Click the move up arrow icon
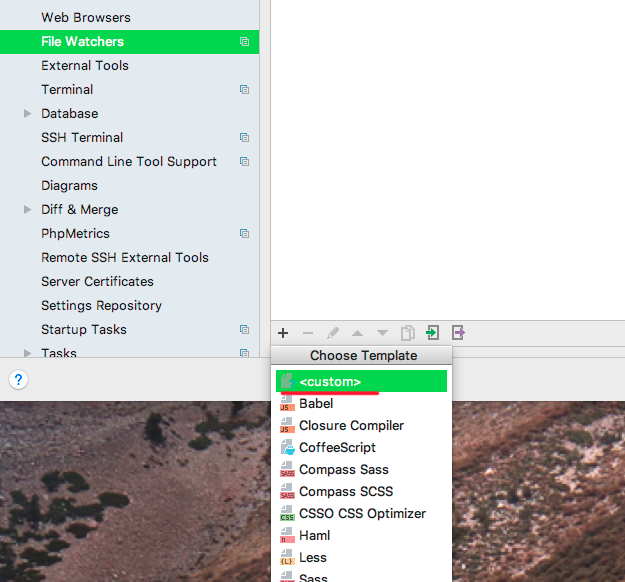This screenshot has width=625, height=582. 357,333
